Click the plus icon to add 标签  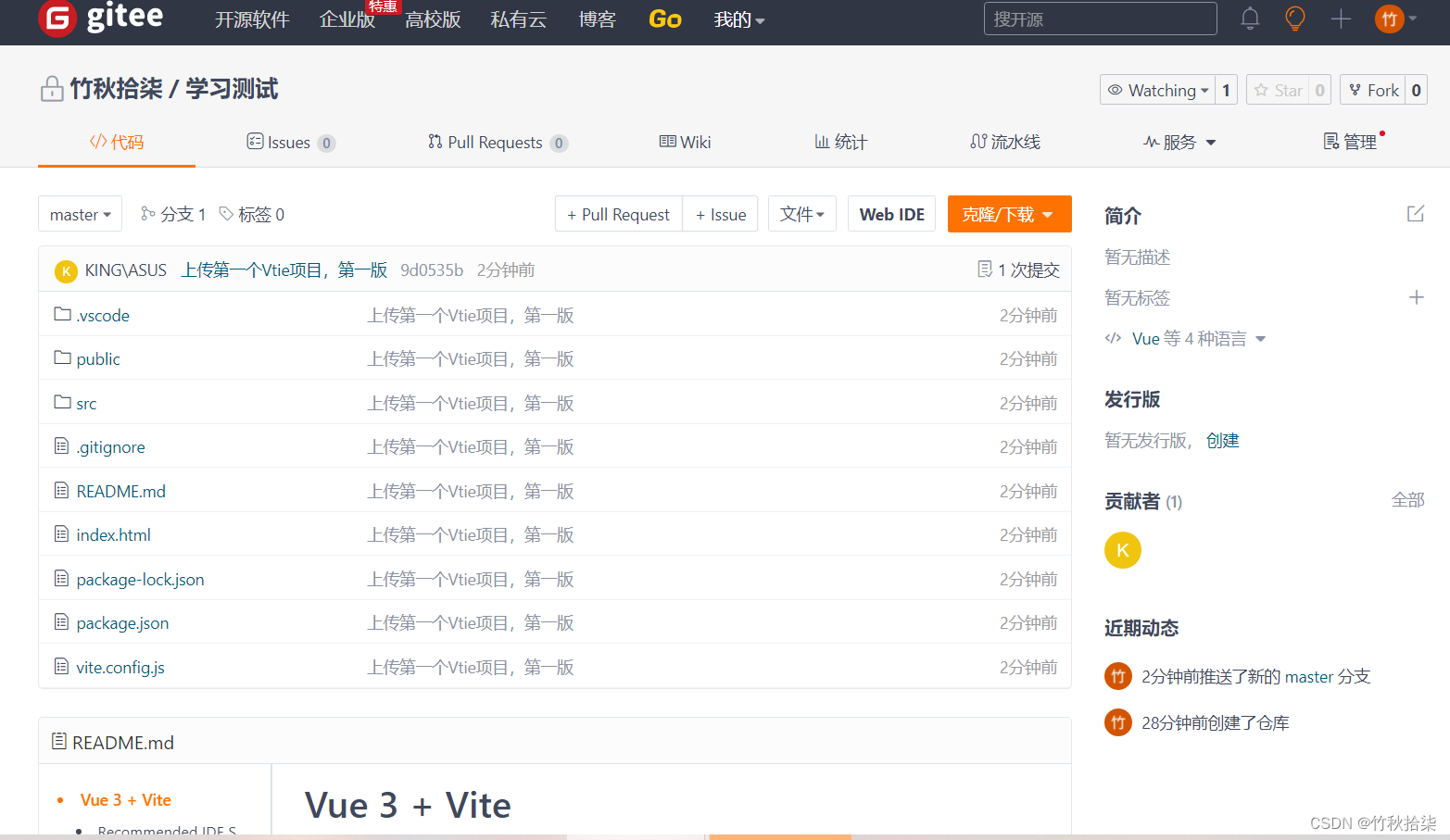(x=1417, y=297)
